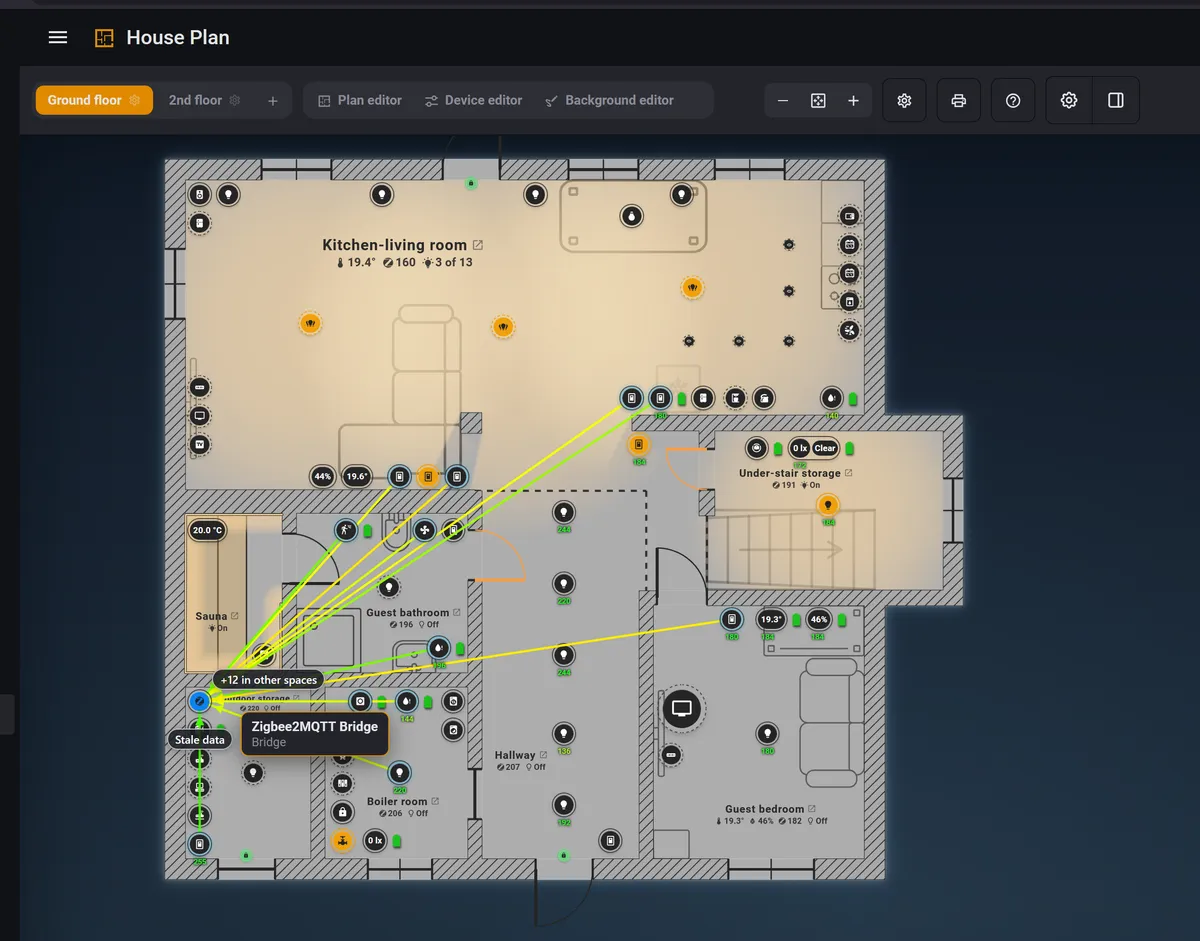Image resolution: width=1200 pixels, height=941 pixels.
Task: Click the Stale data badge
Action: (200, 740)
